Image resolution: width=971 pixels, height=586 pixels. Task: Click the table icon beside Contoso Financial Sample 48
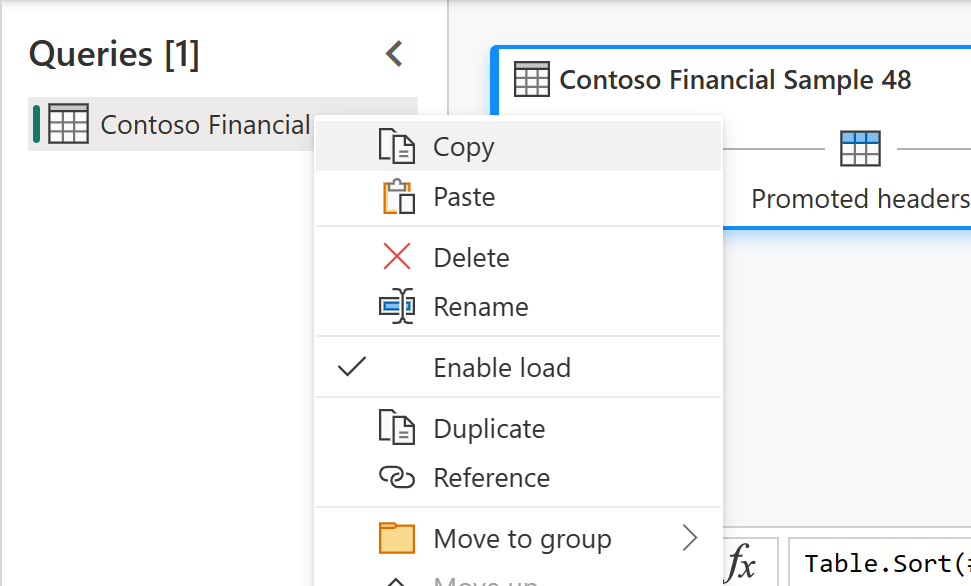click(x=532, y=79)
